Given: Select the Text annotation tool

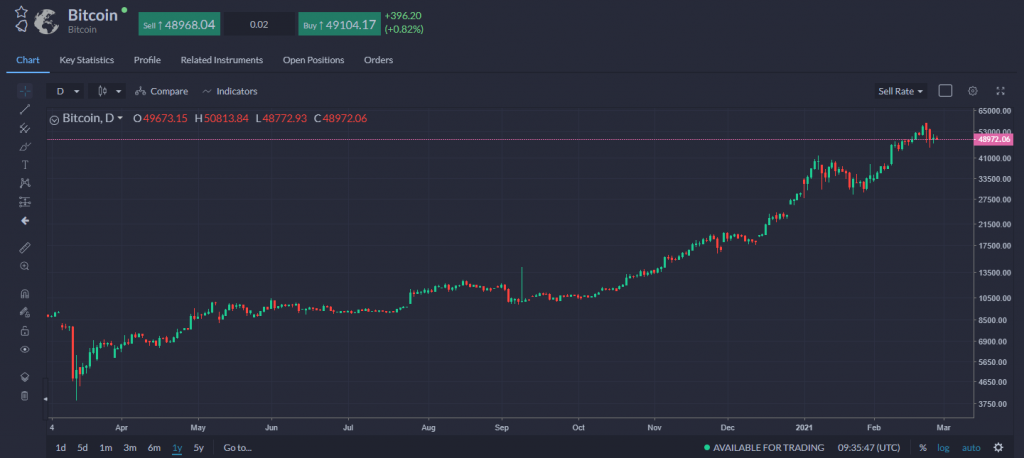Looking at the screenshot, I should click(25, 165).
